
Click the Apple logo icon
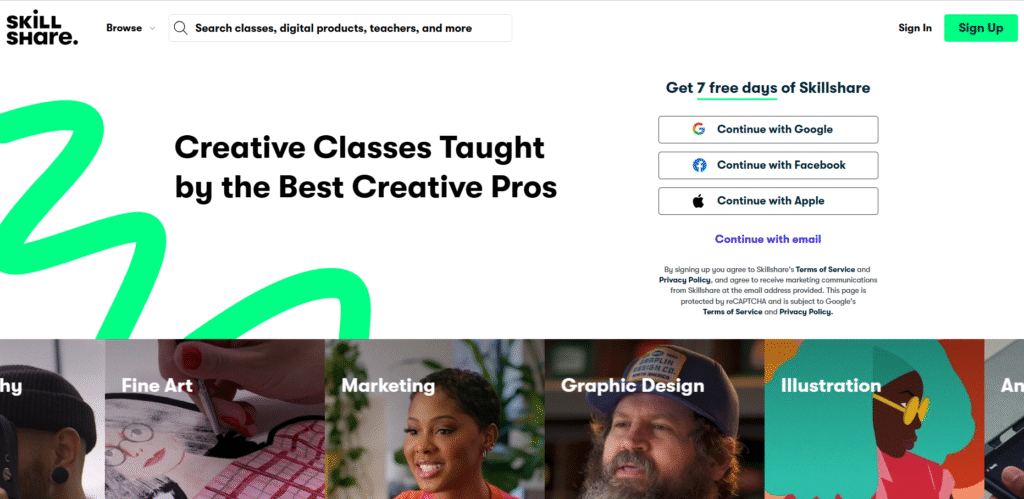coord(699,201)
